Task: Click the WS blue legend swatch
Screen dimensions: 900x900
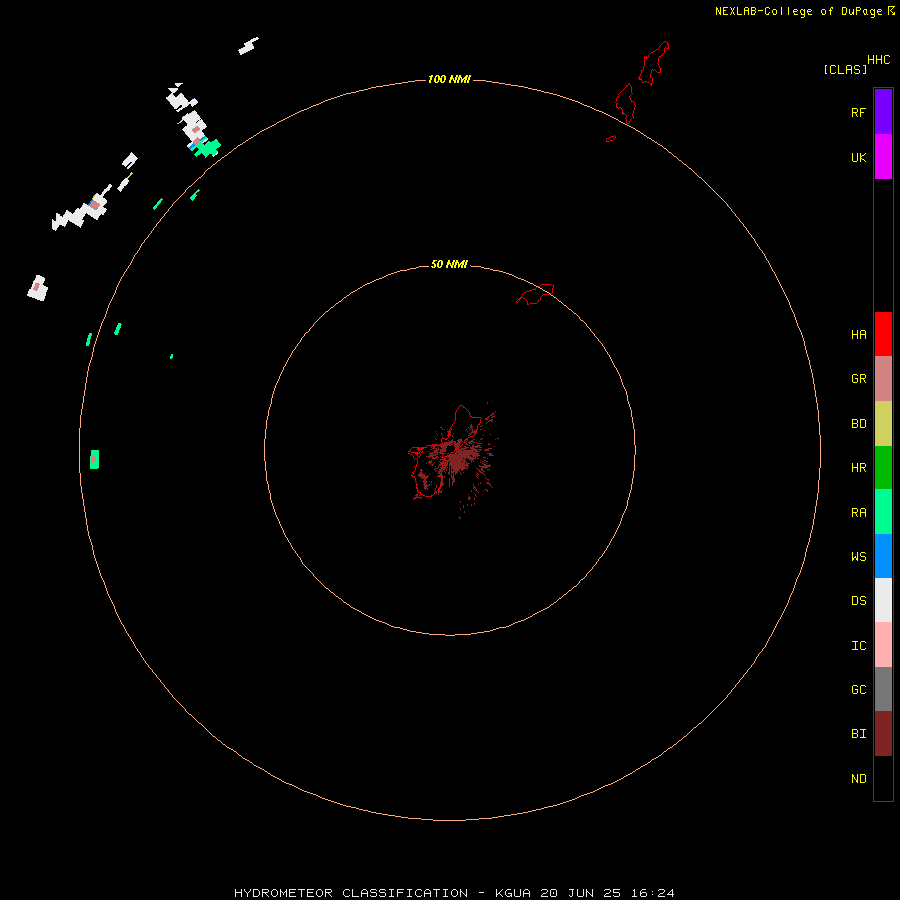Action: [883, 556]
